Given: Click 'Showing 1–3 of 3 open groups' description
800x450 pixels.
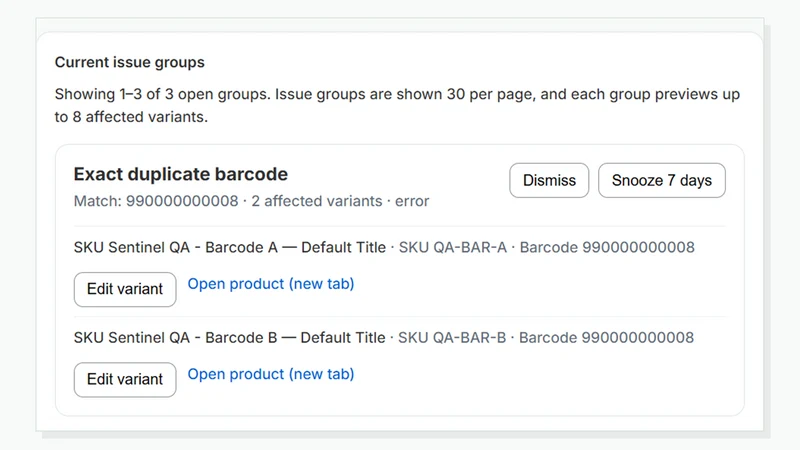Looking at the screenshot, I should (397, 106).
